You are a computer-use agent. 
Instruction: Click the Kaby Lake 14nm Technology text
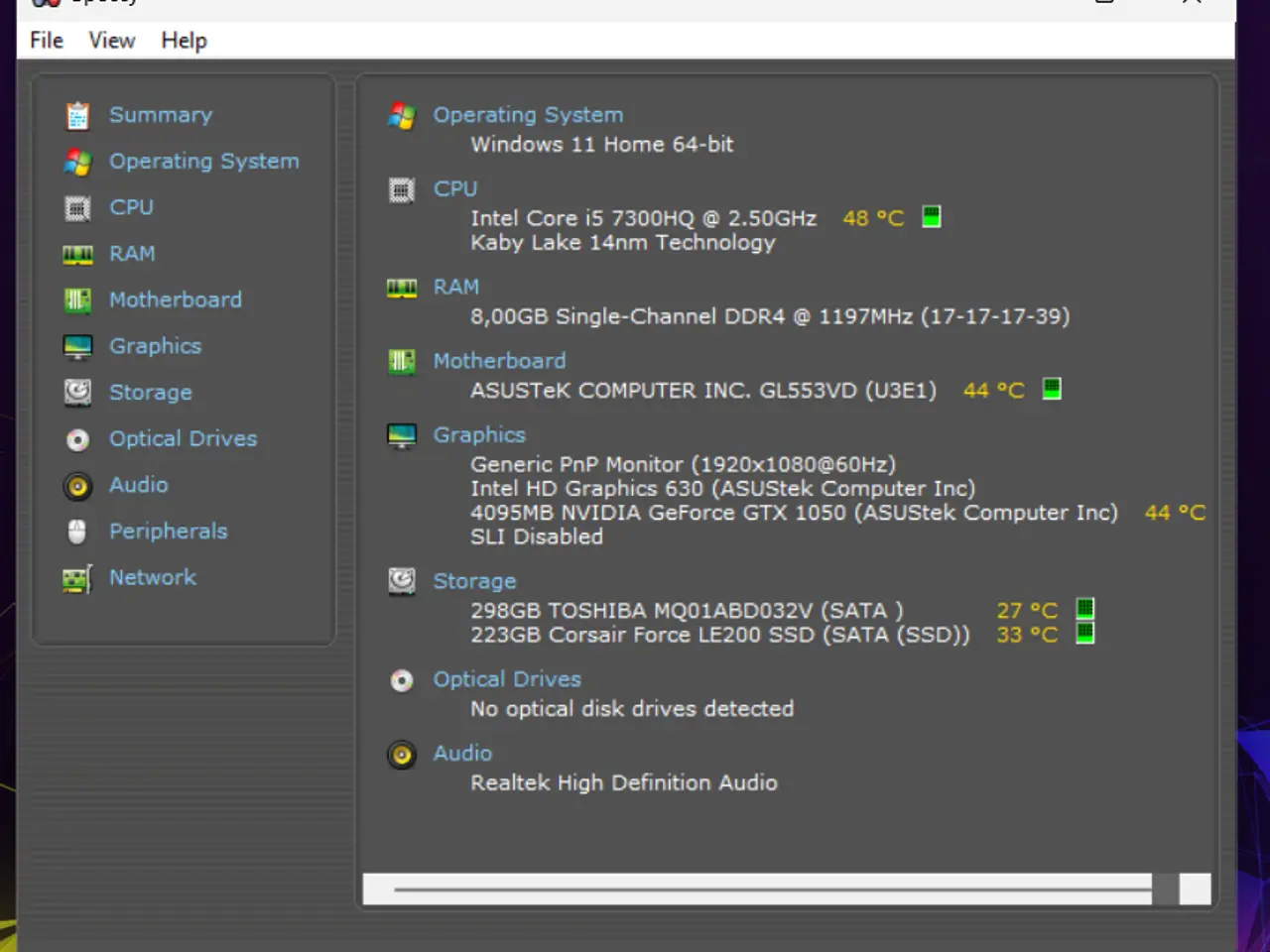pyautogui.click(x=622, y=243)
